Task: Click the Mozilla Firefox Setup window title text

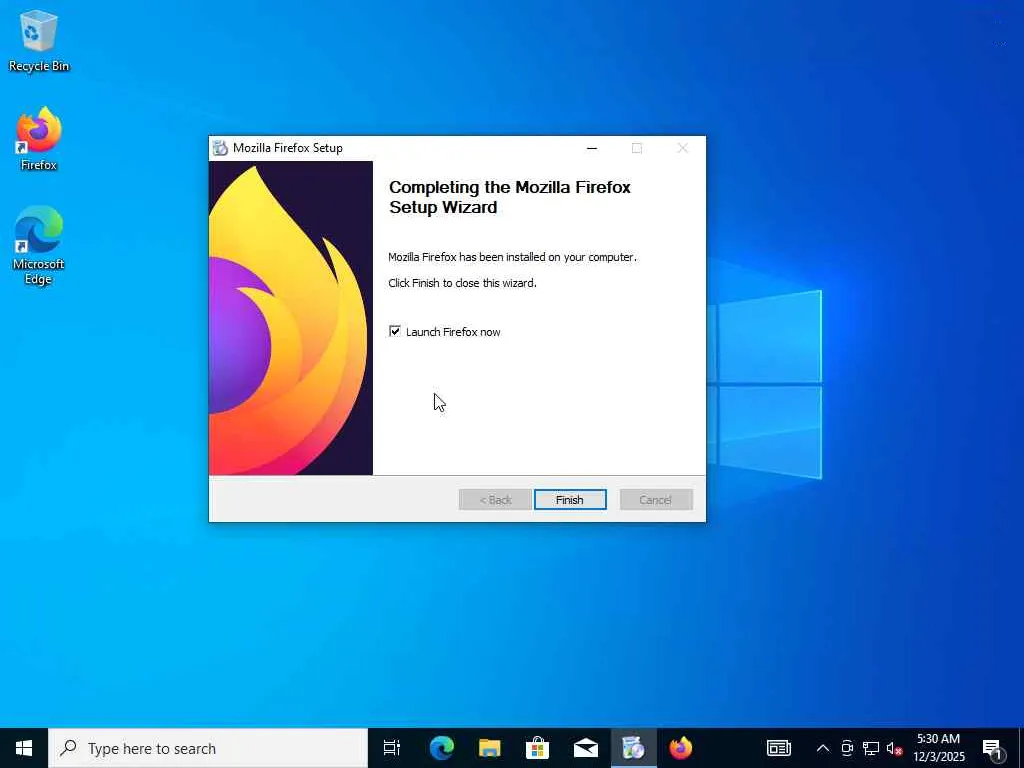Action: (x=288, y=148)
